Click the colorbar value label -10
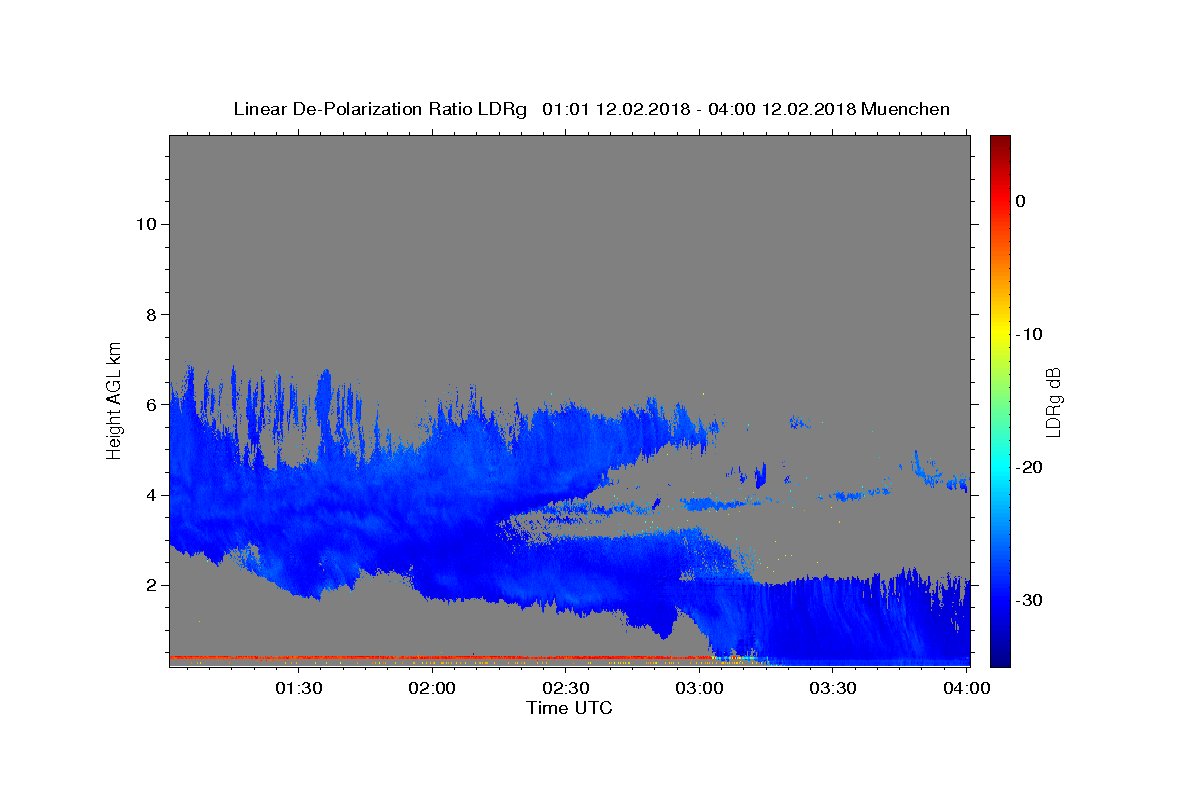The height and width of the screenshot is (800, 1200). (1028, 334)
